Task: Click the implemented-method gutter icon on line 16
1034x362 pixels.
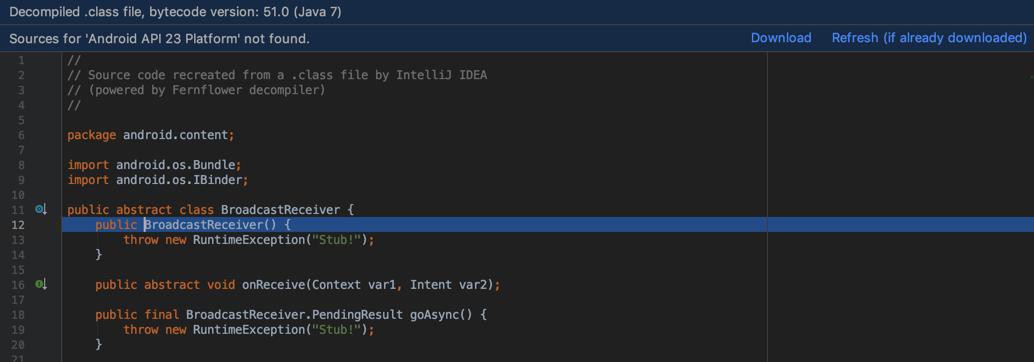Action: click(41, 284)
